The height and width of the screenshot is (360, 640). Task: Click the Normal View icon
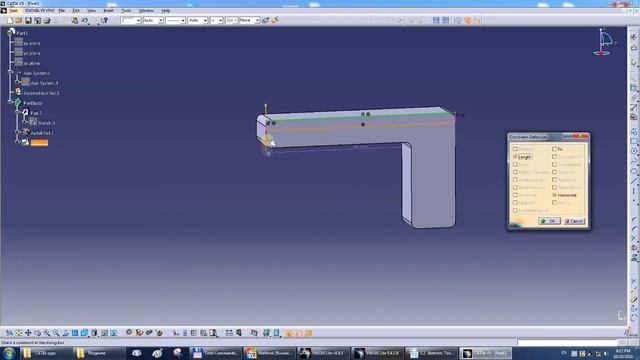click(66, 333)
